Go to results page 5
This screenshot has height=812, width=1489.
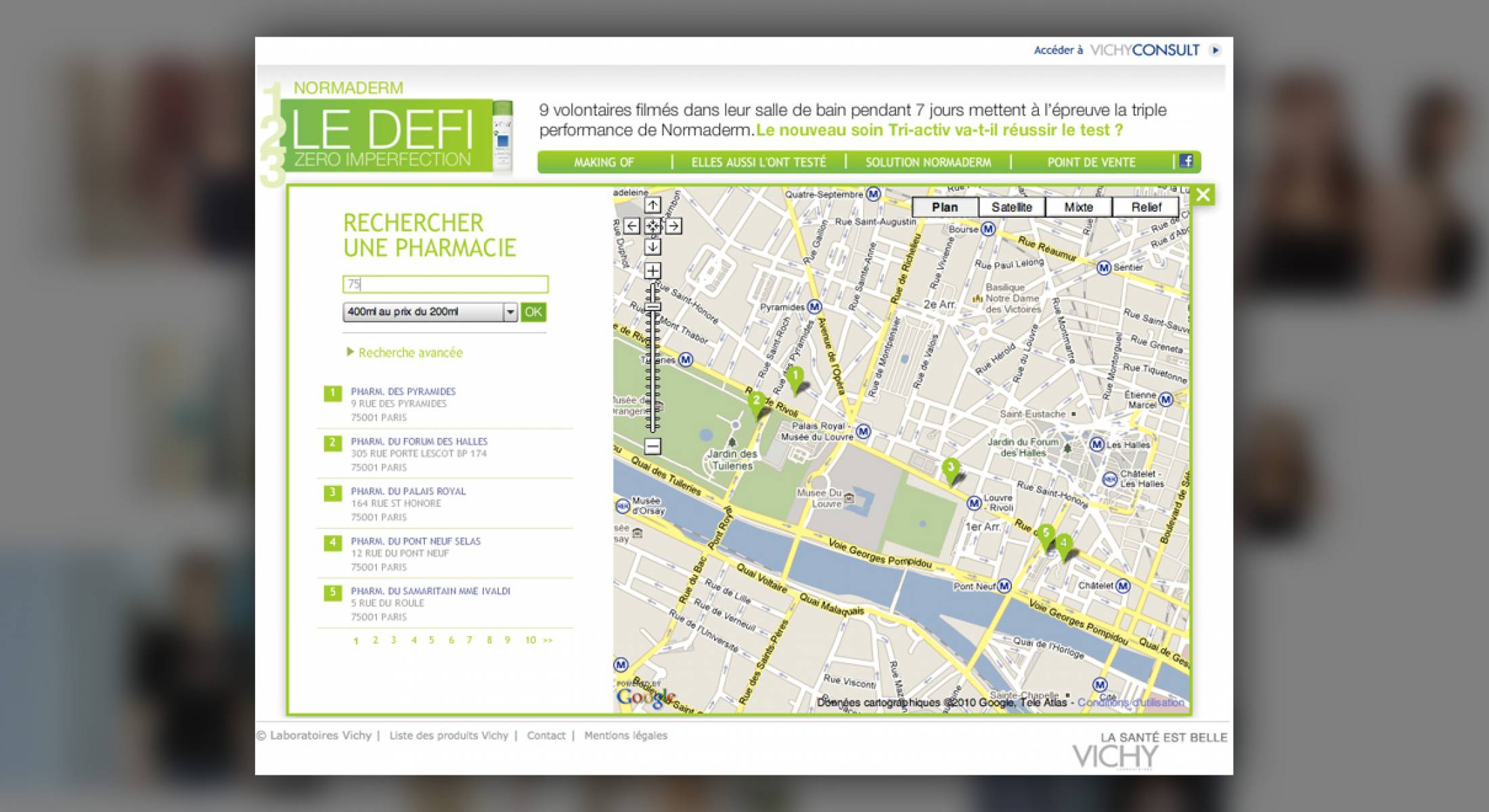tap(431, 640)
